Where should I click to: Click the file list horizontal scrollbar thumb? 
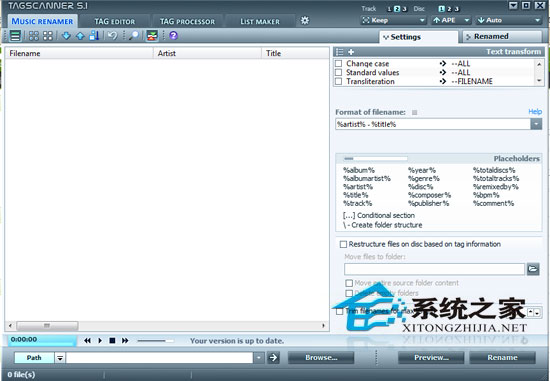coord(47,326)
